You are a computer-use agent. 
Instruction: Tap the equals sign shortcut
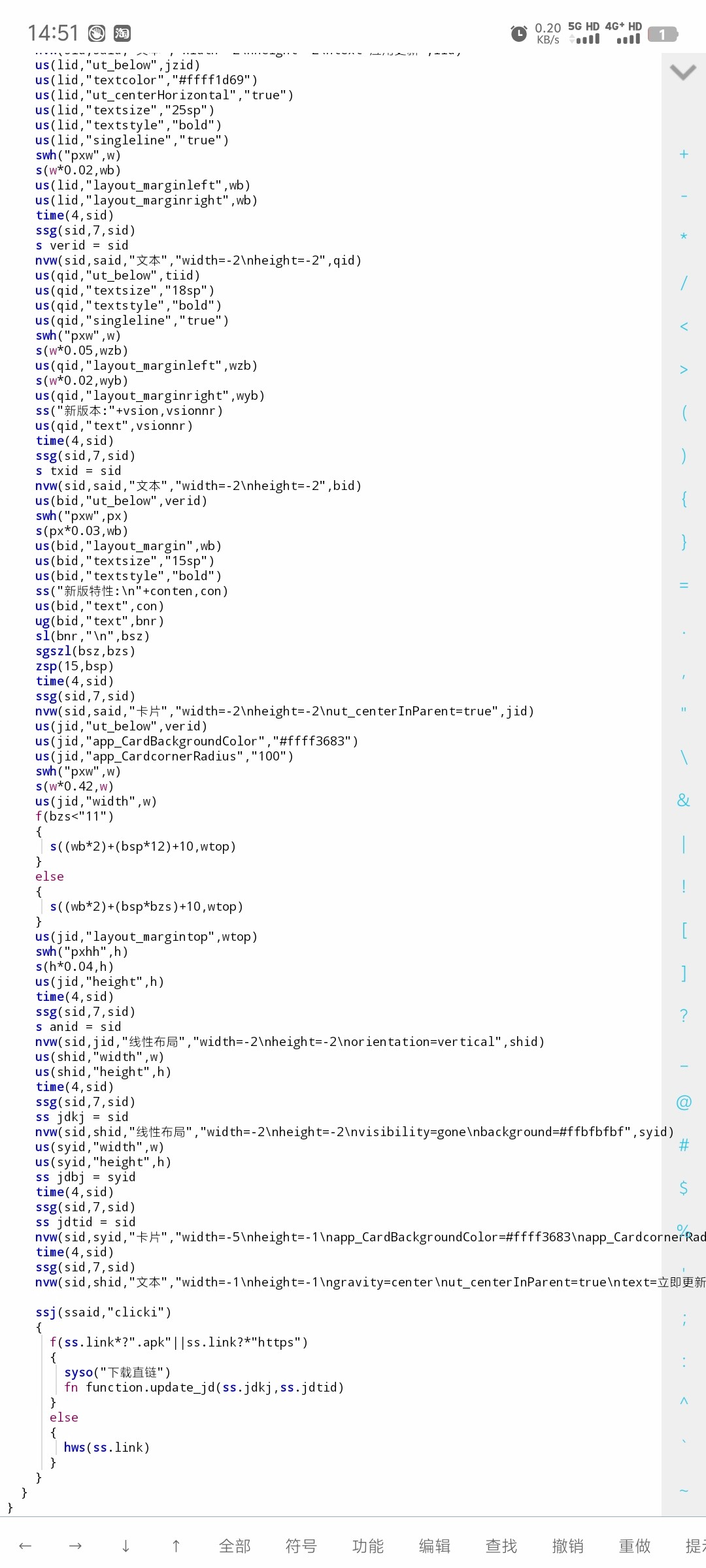684,585
